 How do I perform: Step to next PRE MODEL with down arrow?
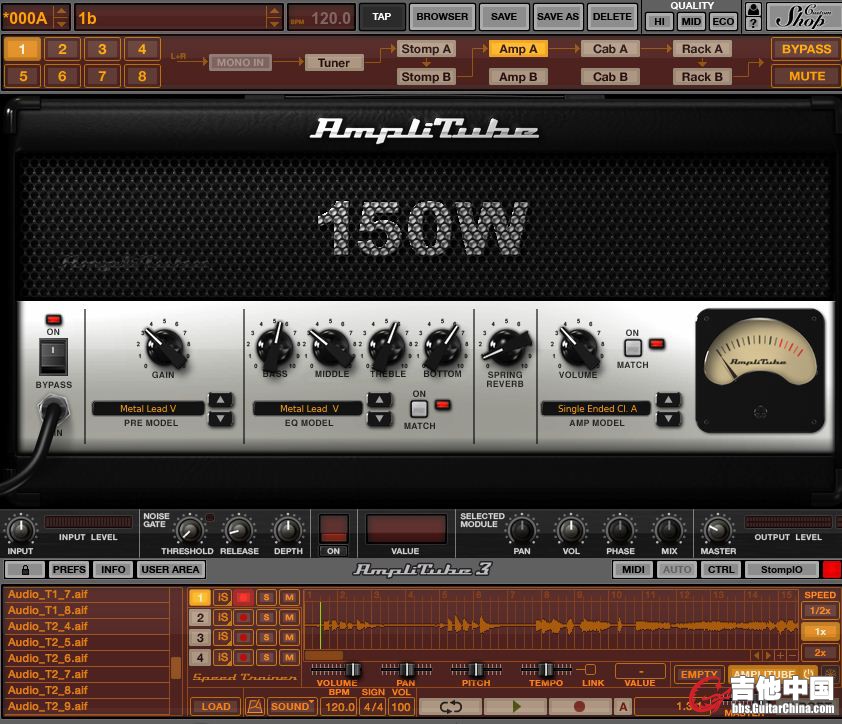pos(220,419)
